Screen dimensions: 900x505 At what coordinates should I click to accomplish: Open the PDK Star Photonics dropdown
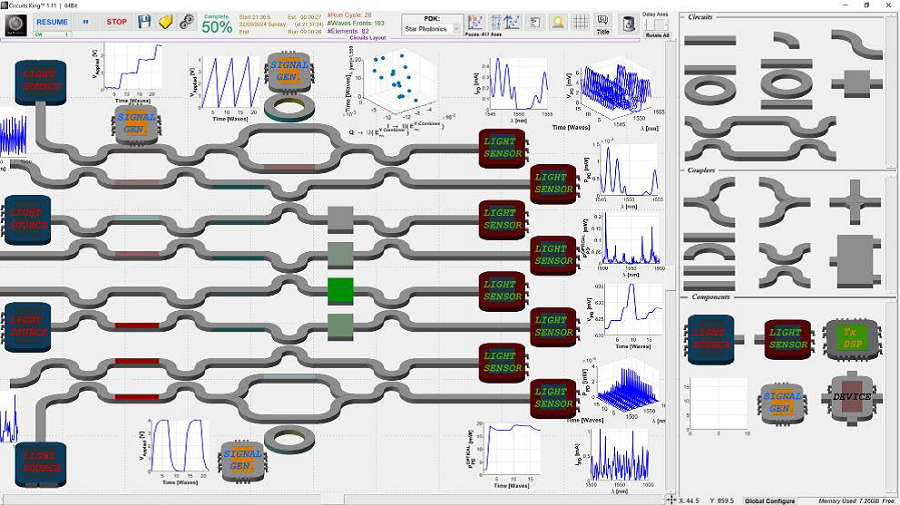click(432, 29)
